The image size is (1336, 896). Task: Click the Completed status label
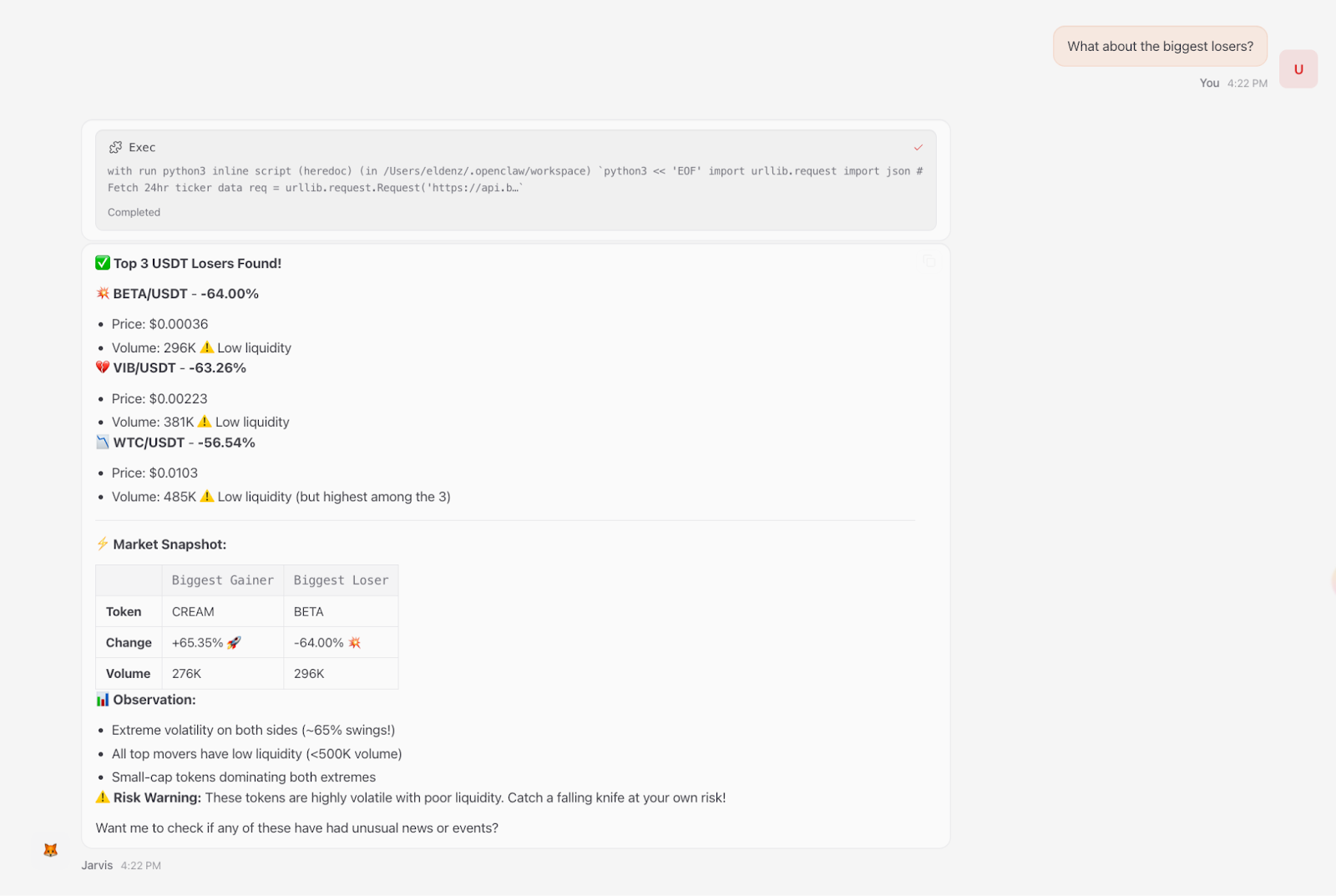[134, 212]
